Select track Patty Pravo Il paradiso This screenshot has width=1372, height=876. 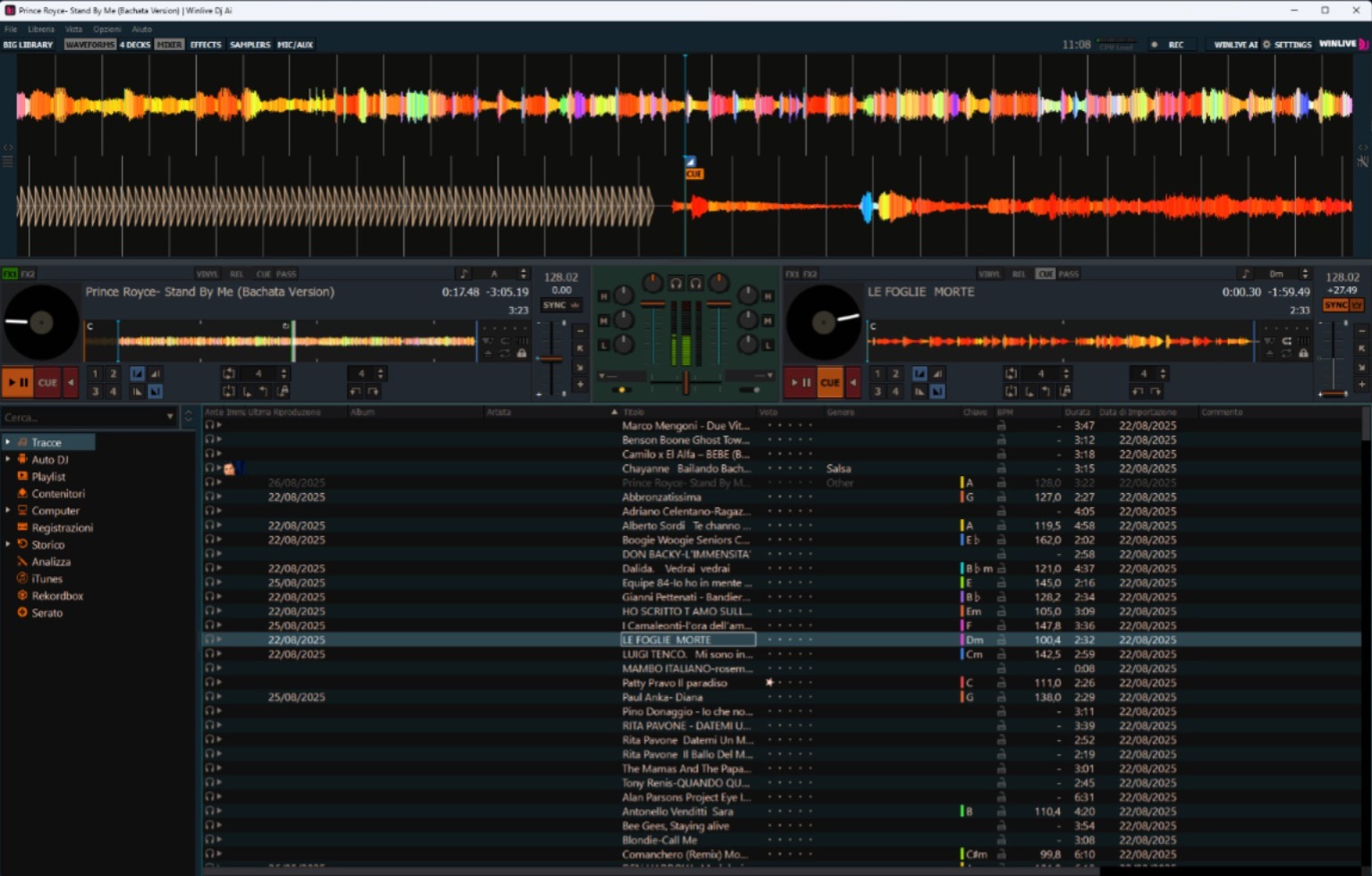coord(675,683)
